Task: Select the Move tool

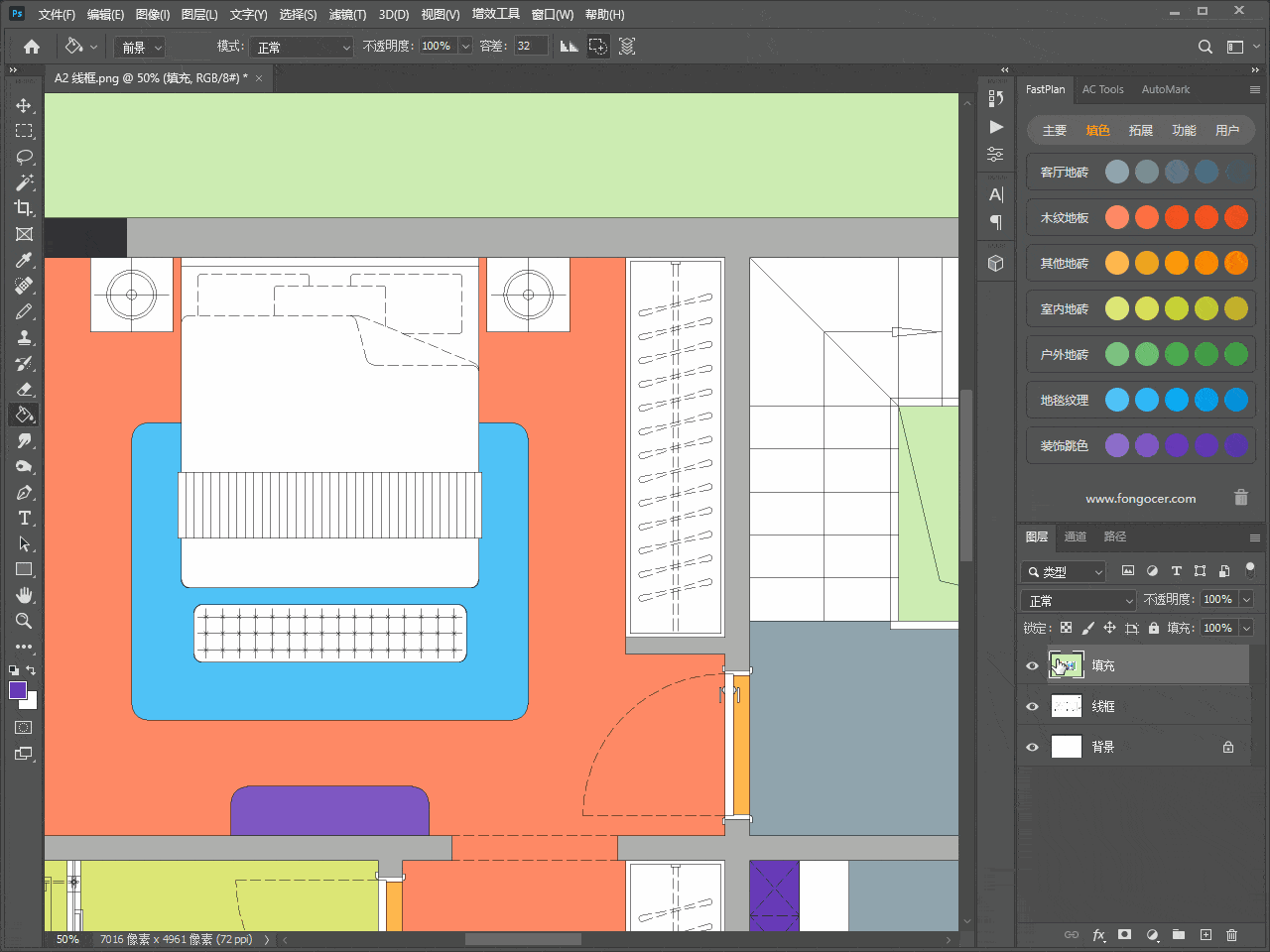Action: tap(24, 105)
